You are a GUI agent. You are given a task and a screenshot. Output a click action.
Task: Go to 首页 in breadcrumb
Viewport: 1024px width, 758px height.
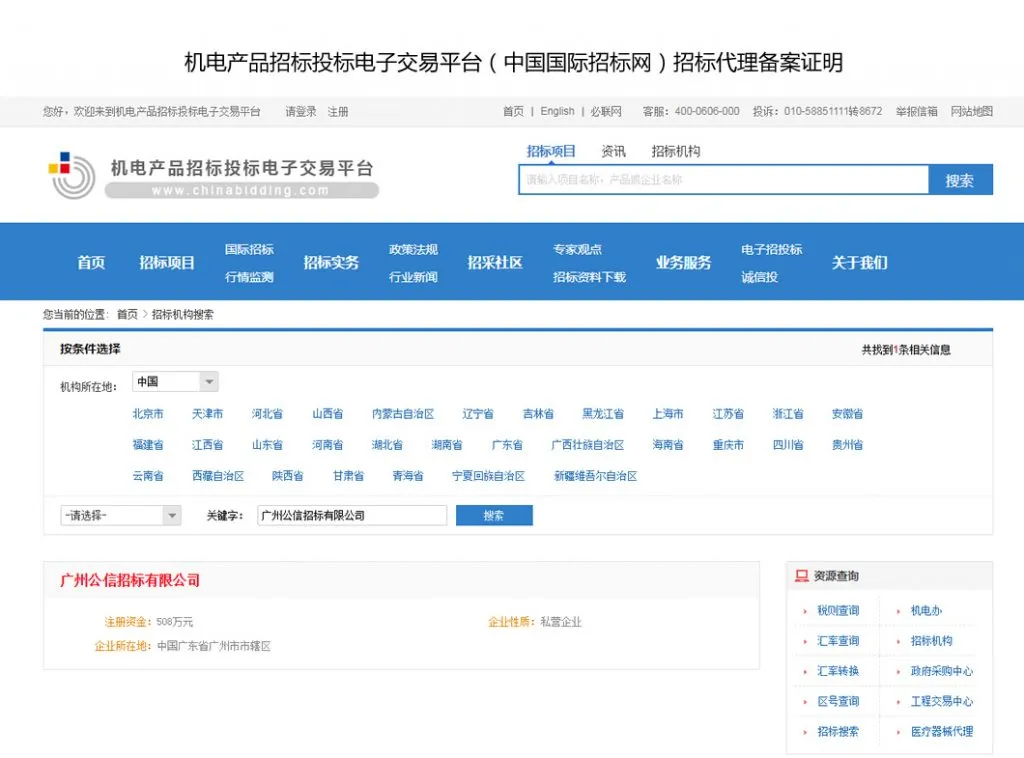[x=127, y=315]
